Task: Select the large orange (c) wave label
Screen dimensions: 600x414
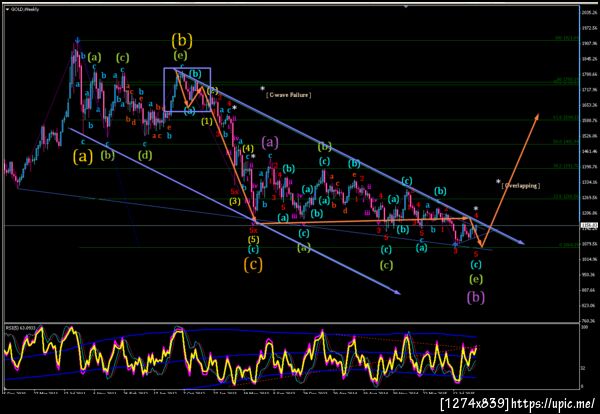Action: (253, 264)
